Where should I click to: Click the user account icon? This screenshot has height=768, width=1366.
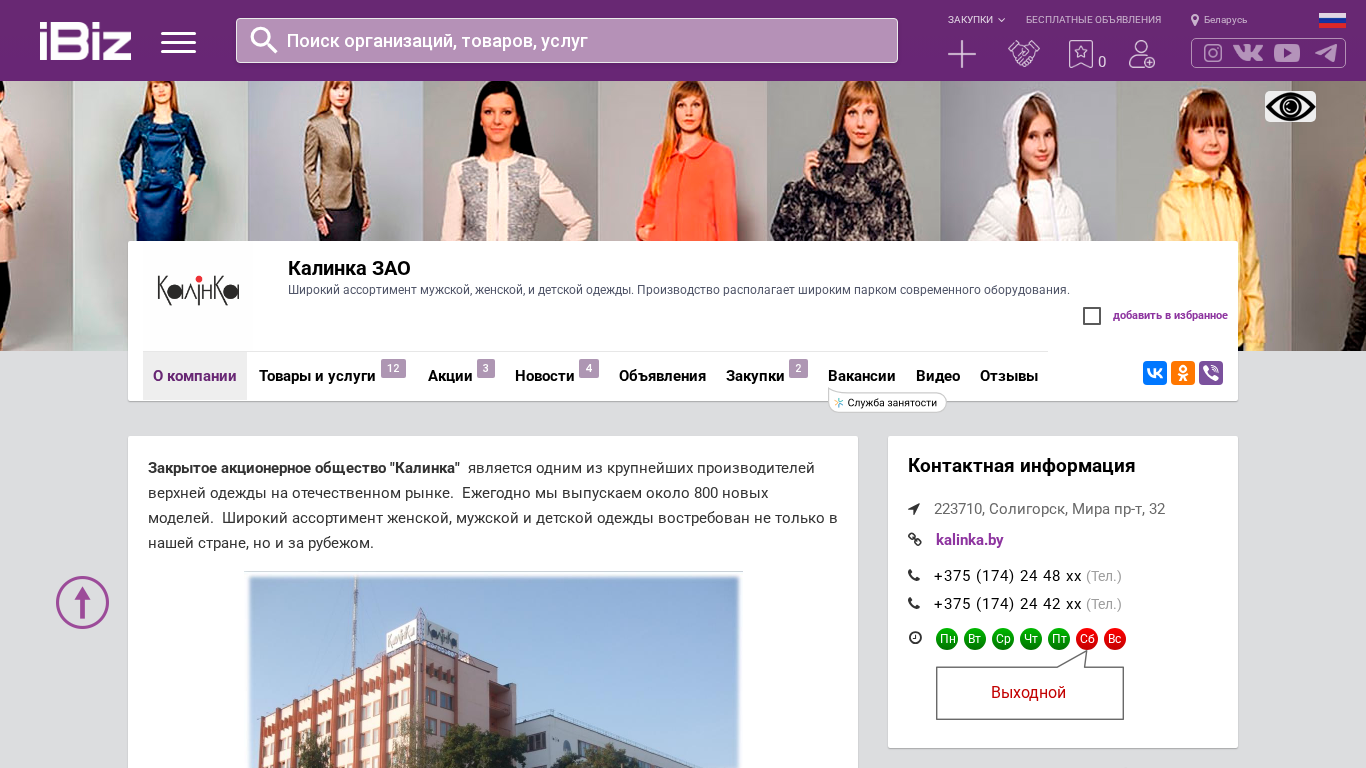tap(1141, 54)
